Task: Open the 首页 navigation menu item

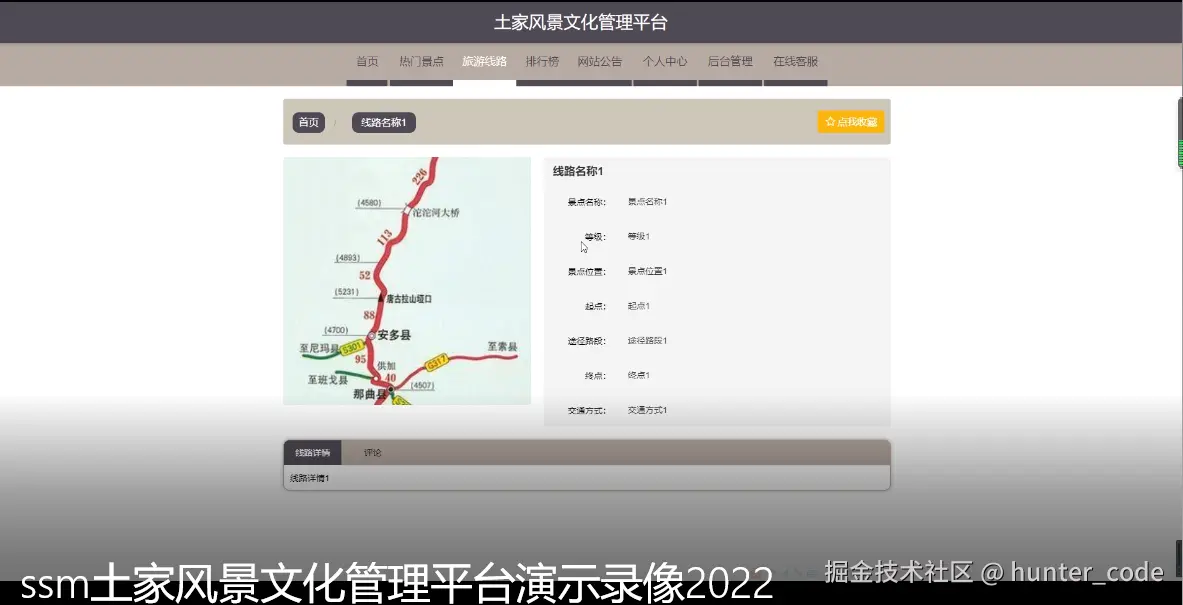Action: pyautogui.click(x=367, y=62)
